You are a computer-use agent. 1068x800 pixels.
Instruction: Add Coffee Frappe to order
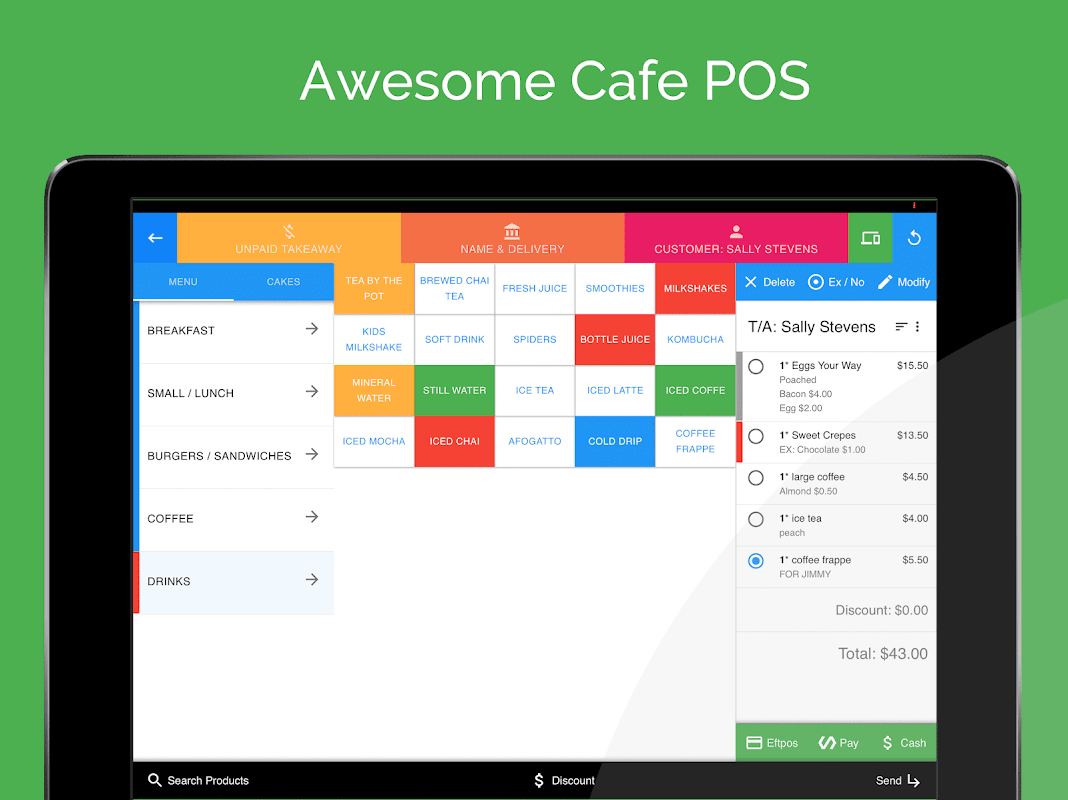(695, 441)
